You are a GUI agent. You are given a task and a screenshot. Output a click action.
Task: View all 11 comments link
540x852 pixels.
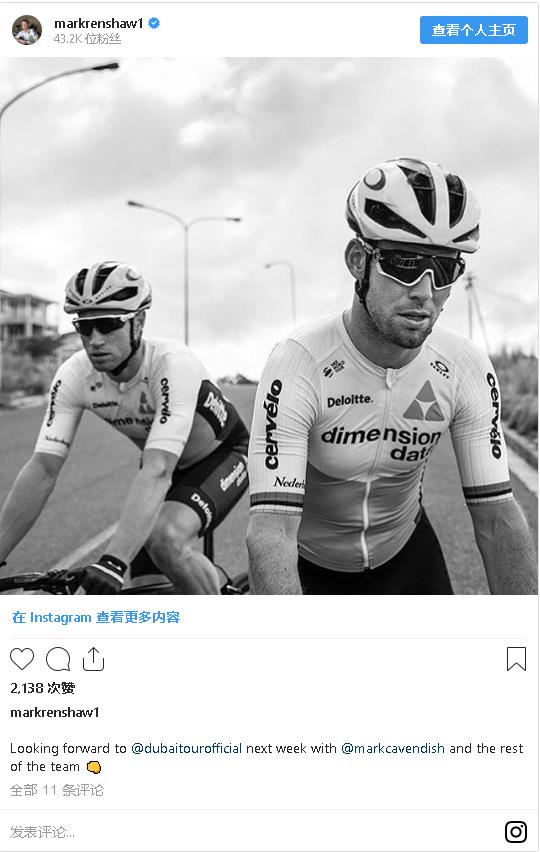[56, 790]
